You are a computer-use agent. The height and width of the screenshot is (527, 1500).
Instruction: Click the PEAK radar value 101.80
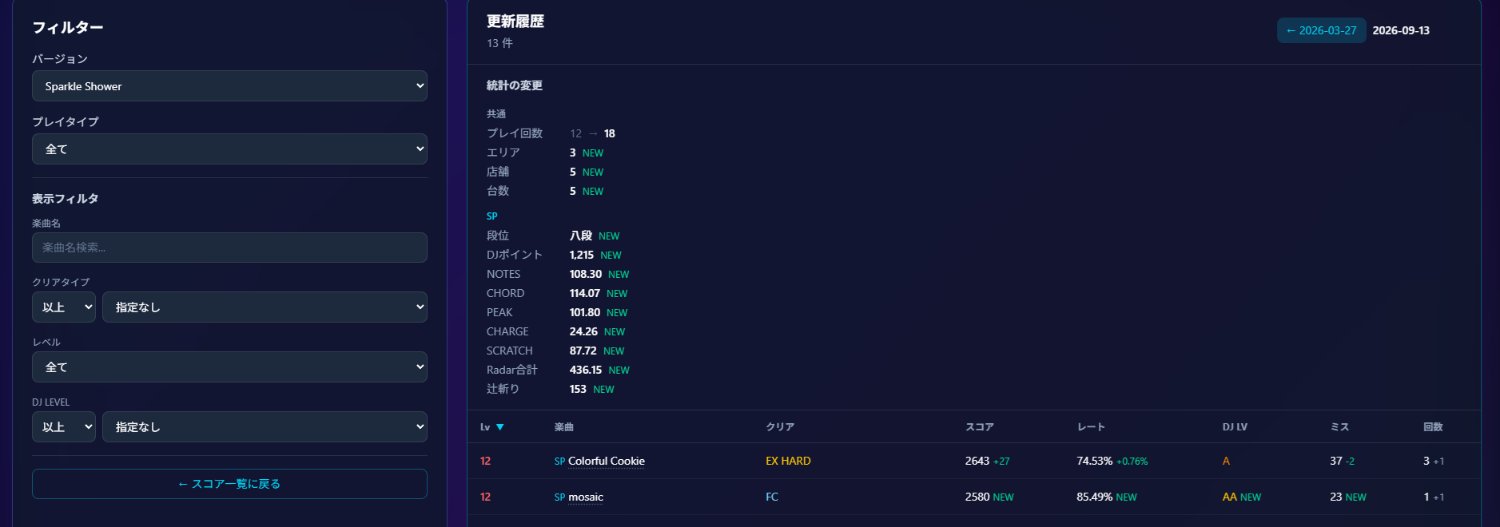[586, 312]
